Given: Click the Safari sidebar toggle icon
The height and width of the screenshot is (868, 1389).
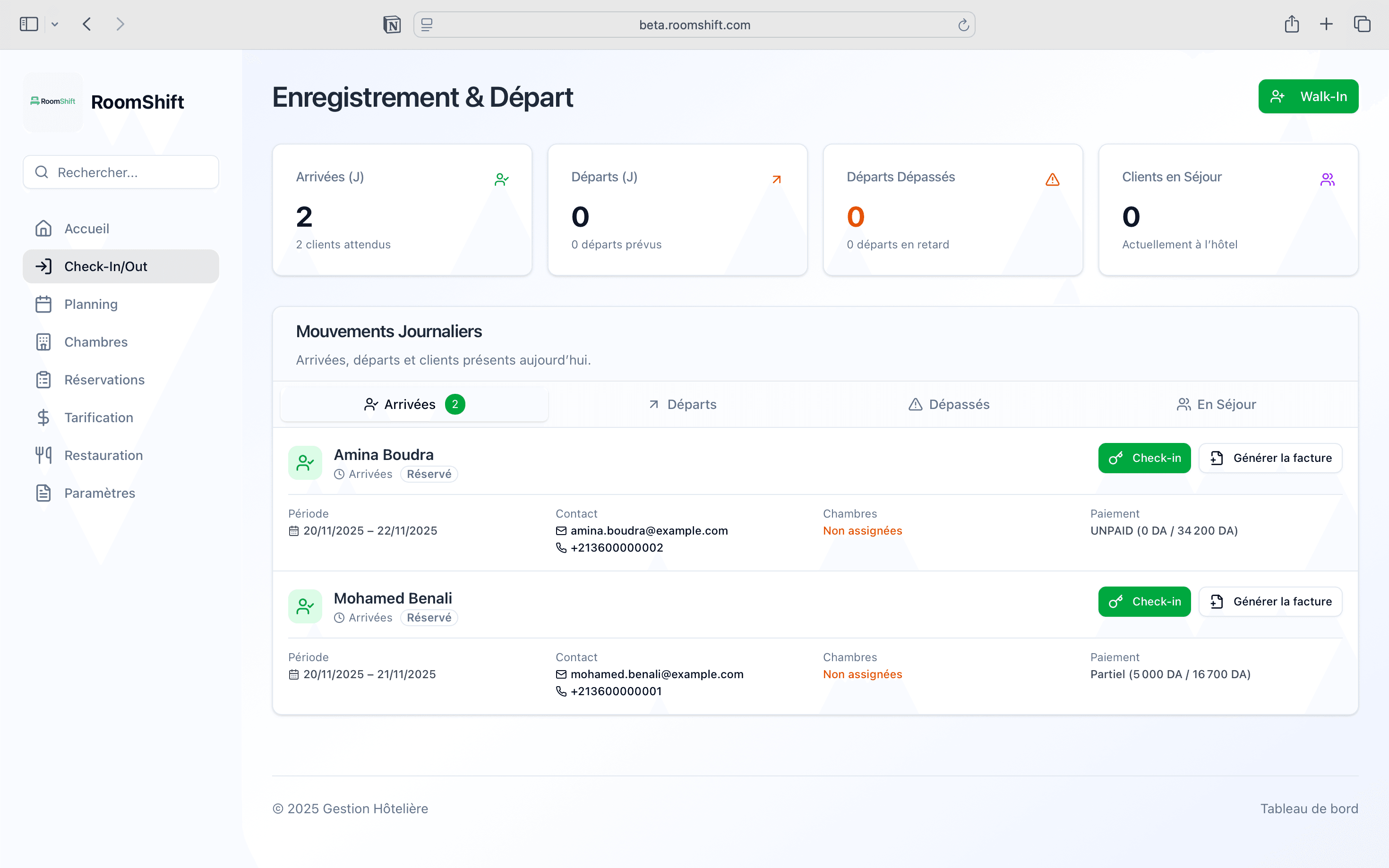Looking at the screenshot, I should tap(29, 24).
